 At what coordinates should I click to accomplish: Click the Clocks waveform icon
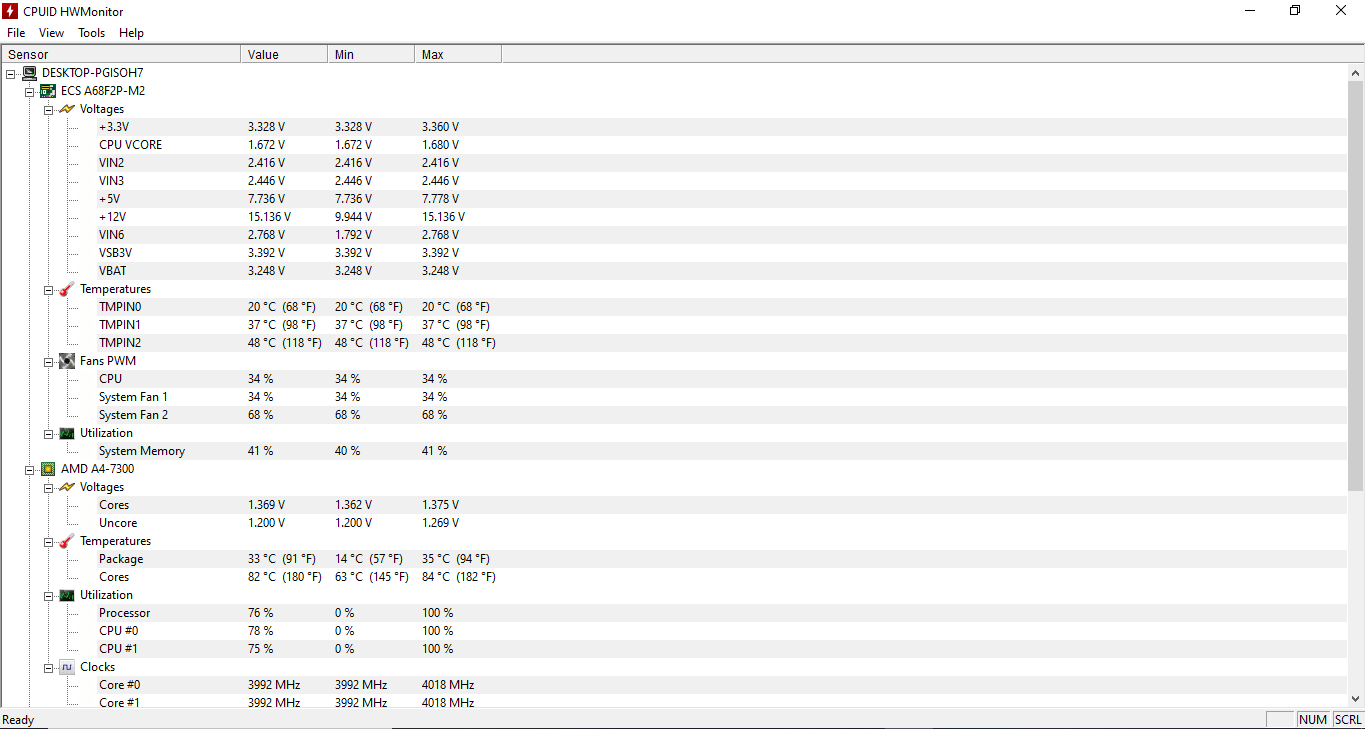click(x=67, y=667)
